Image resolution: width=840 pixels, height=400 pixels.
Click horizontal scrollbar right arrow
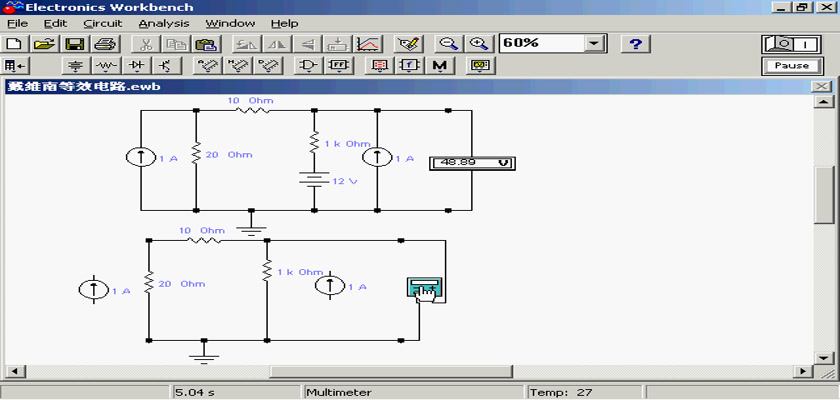802,371
